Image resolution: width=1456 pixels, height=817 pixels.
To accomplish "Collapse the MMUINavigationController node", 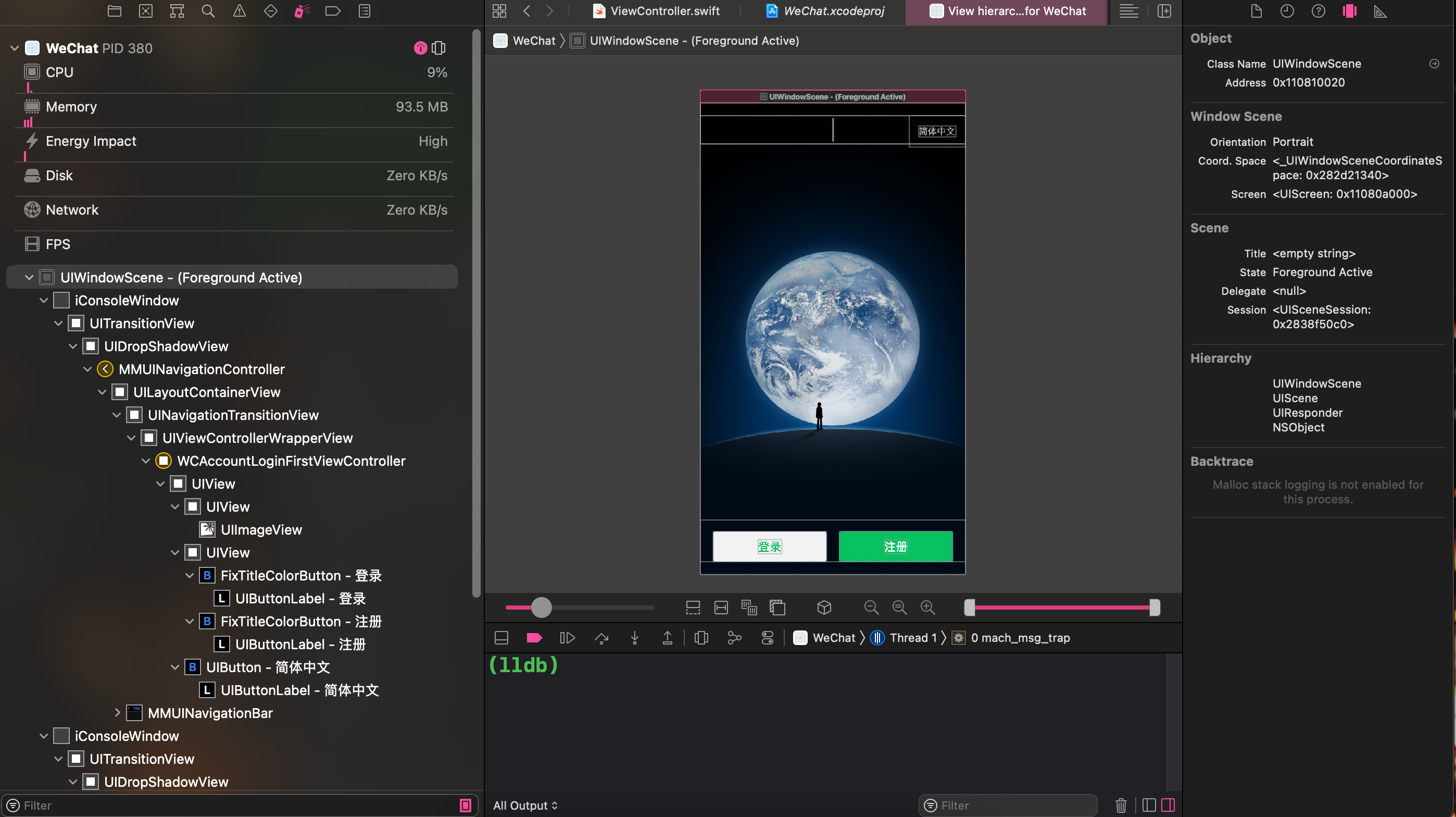I will point(87,368).
